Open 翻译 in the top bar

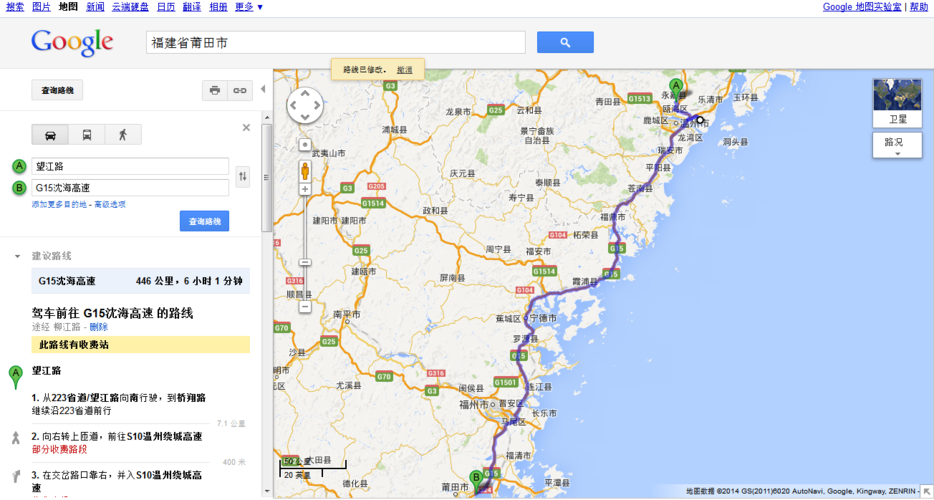click(x=192, y=7)
